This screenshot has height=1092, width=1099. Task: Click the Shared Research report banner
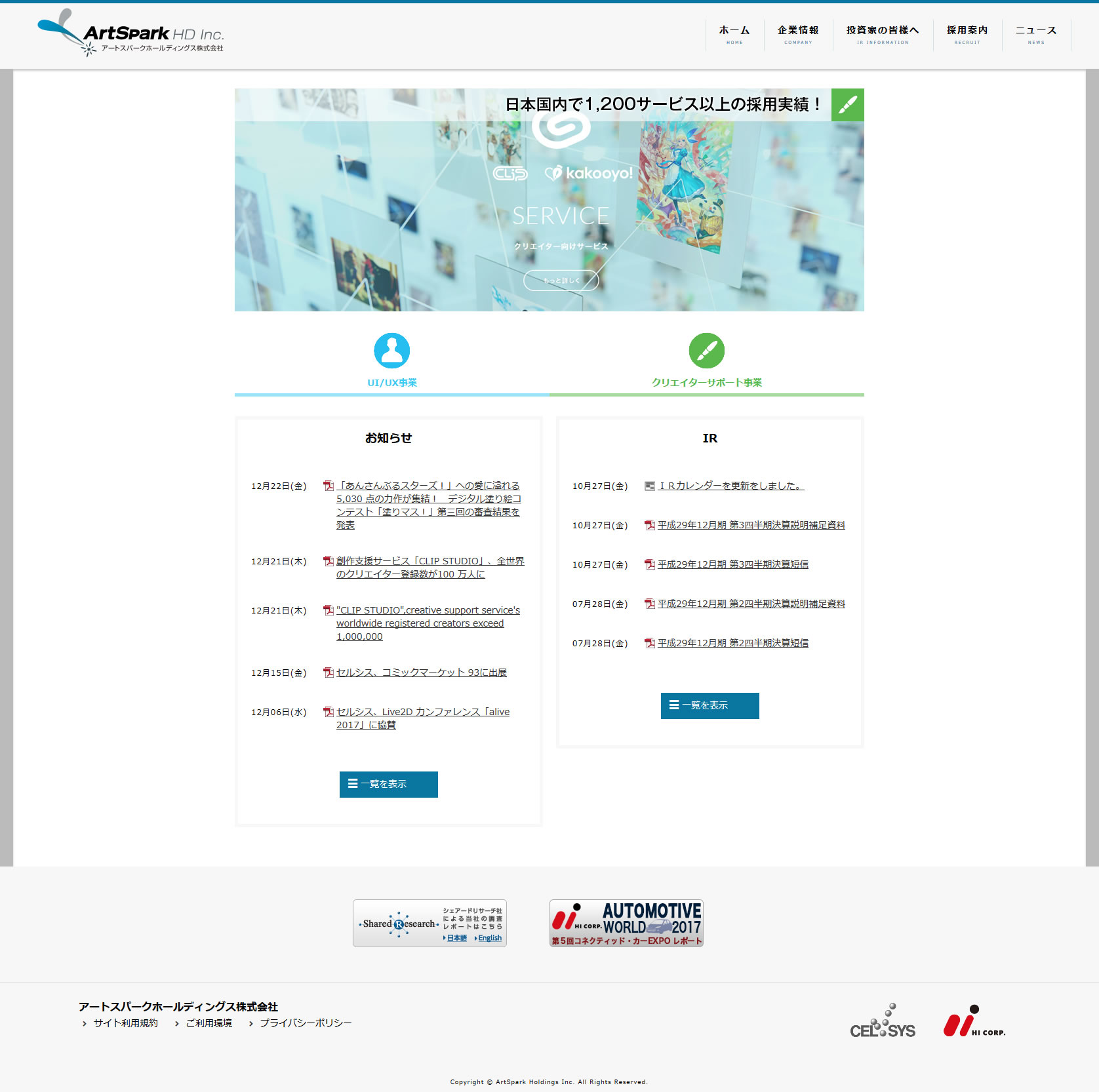(x=430, y=923)
